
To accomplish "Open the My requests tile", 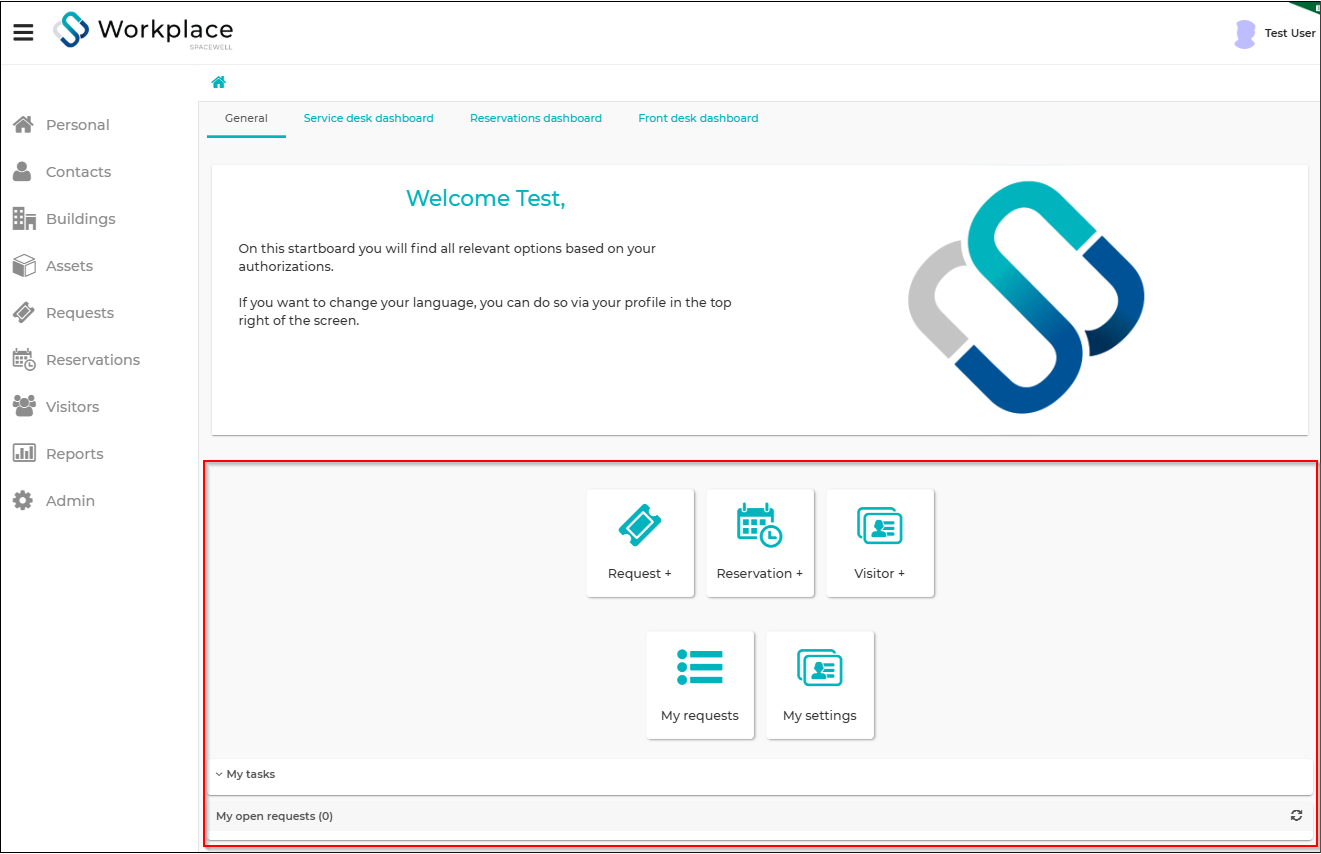I will tap(700, 685).
